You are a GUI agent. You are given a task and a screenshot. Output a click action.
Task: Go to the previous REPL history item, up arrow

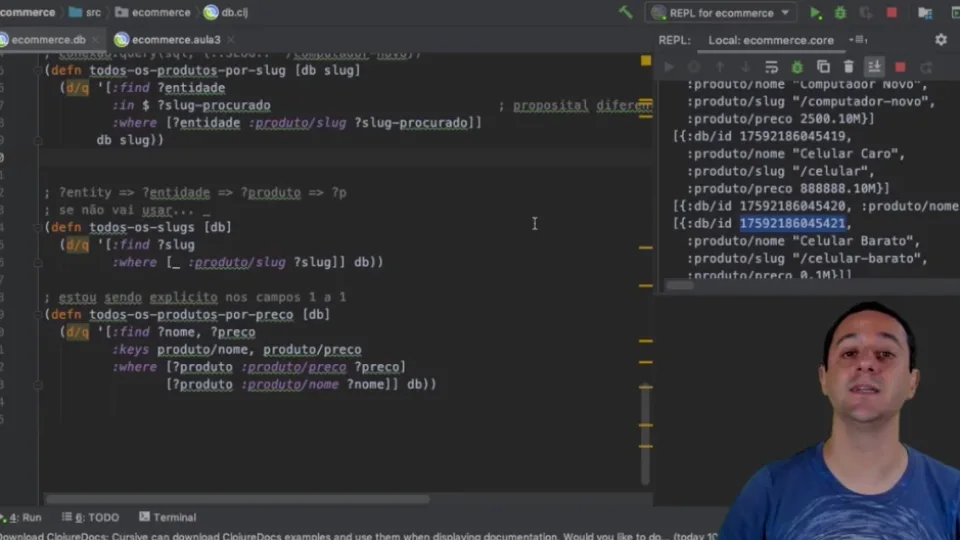pyautogui.click(x=720, y=67)
